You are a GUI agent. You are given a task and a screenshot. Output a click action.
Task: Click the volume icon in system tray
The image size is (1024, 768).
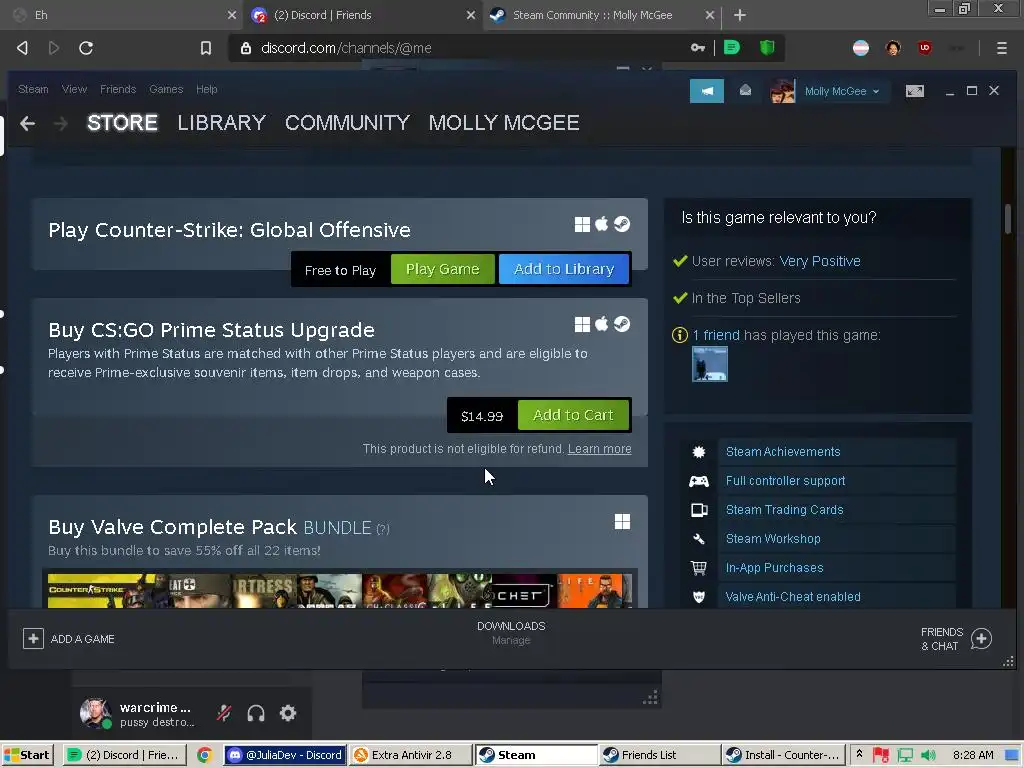click(928, 755)
